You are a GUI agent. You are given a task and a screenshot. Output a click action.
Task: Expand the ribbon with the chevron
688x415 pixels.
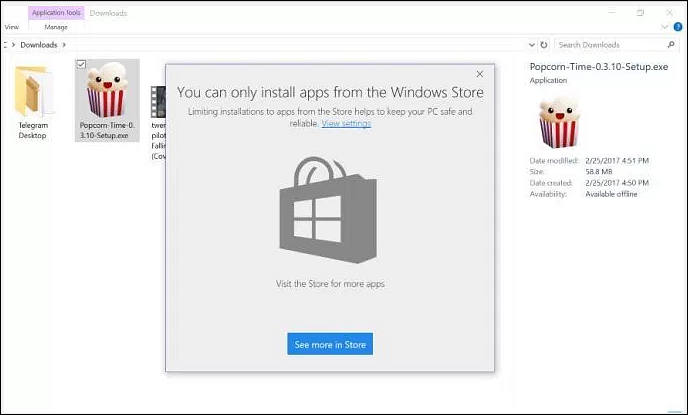pyautogui.click(x=664, y=27)
